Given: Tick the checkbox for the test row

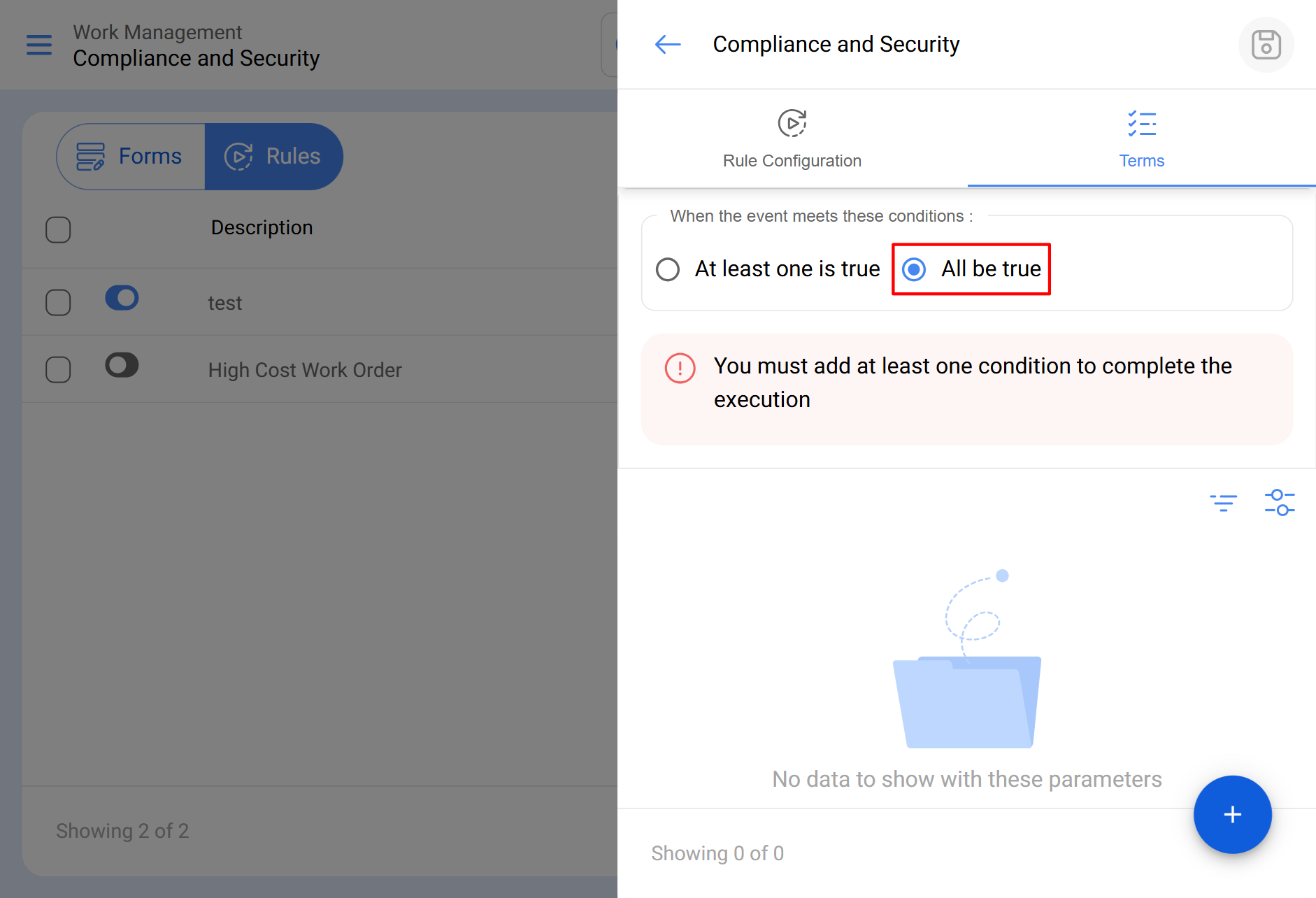Looking at the screenshot, I should point(58,303).
